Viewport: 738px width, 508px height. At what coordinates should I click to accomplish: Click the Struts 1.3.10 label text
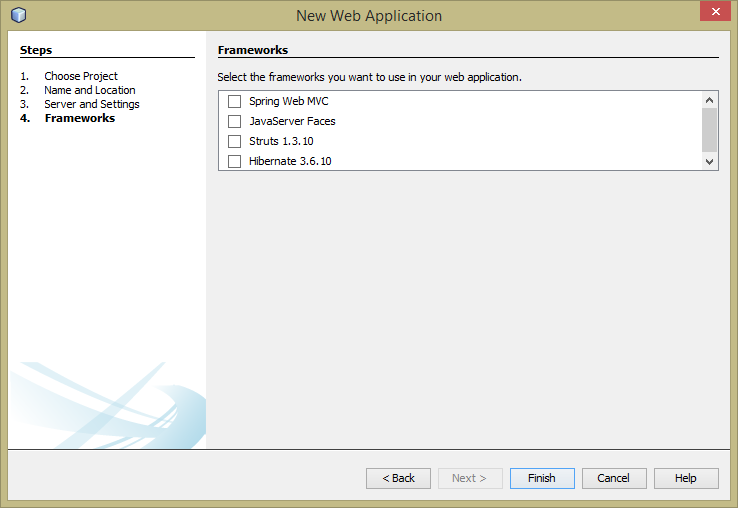(x=281, y=141)
